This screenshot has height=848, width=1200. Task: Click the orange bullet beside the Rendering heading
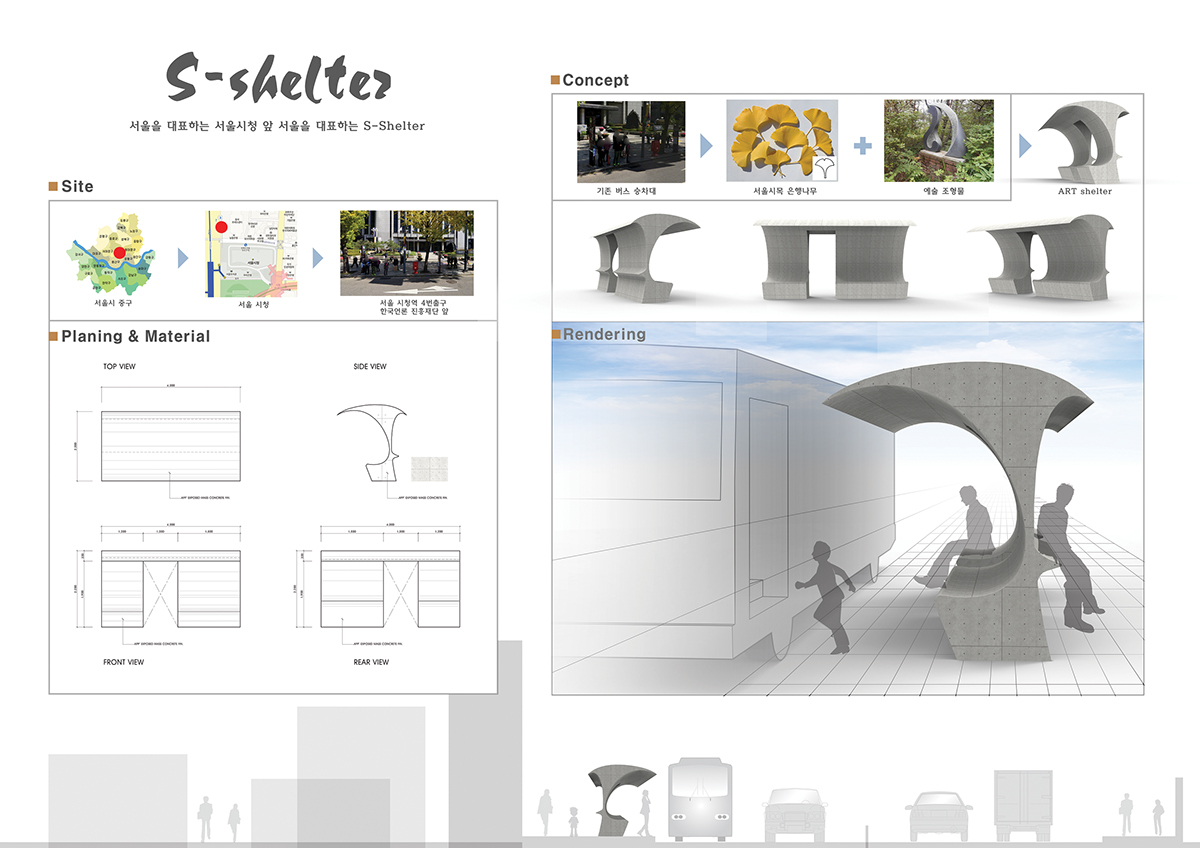(556, 334)
